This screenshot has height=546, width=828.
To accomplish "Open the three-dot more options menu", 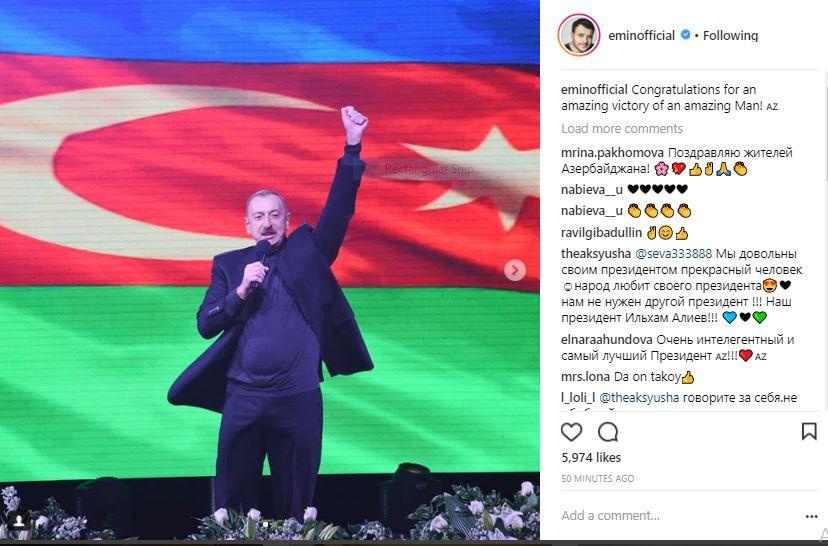I will coord(812,516).
